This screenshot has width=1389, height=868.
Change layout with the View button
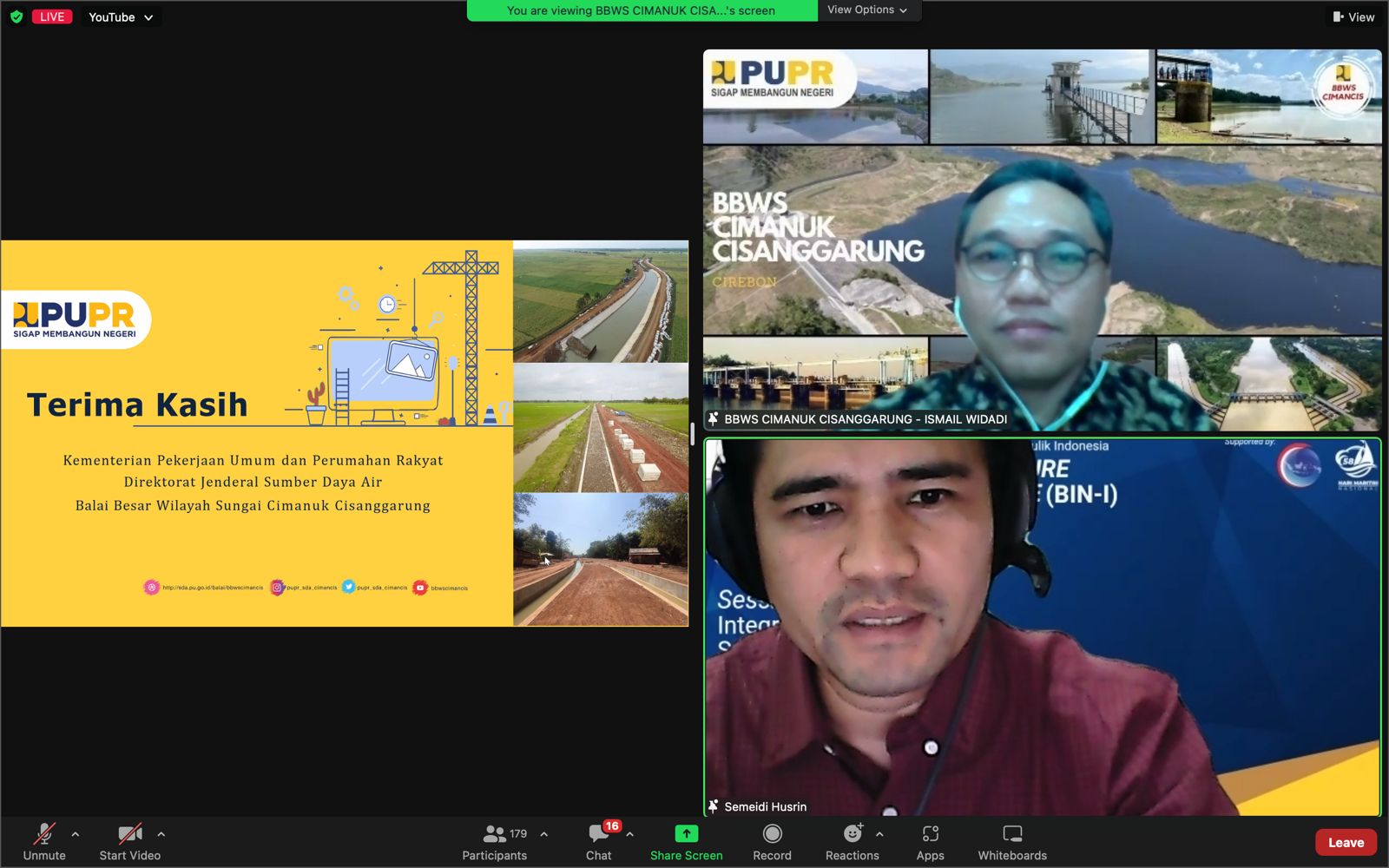click(1353, 16)
